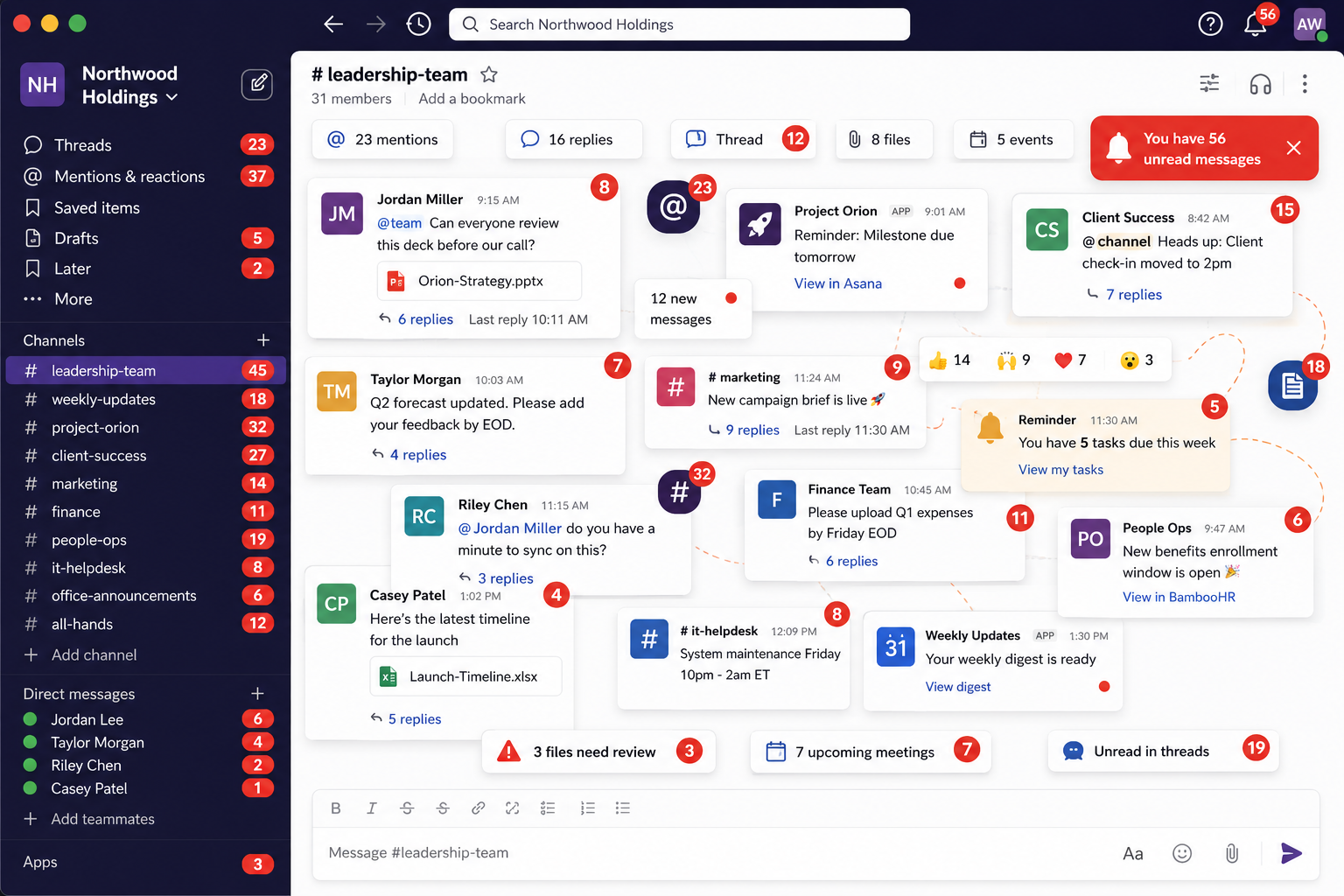Start a huddle with headphones icon
This screenshot has width=1344, height=896.
[x=1260, y=84]
